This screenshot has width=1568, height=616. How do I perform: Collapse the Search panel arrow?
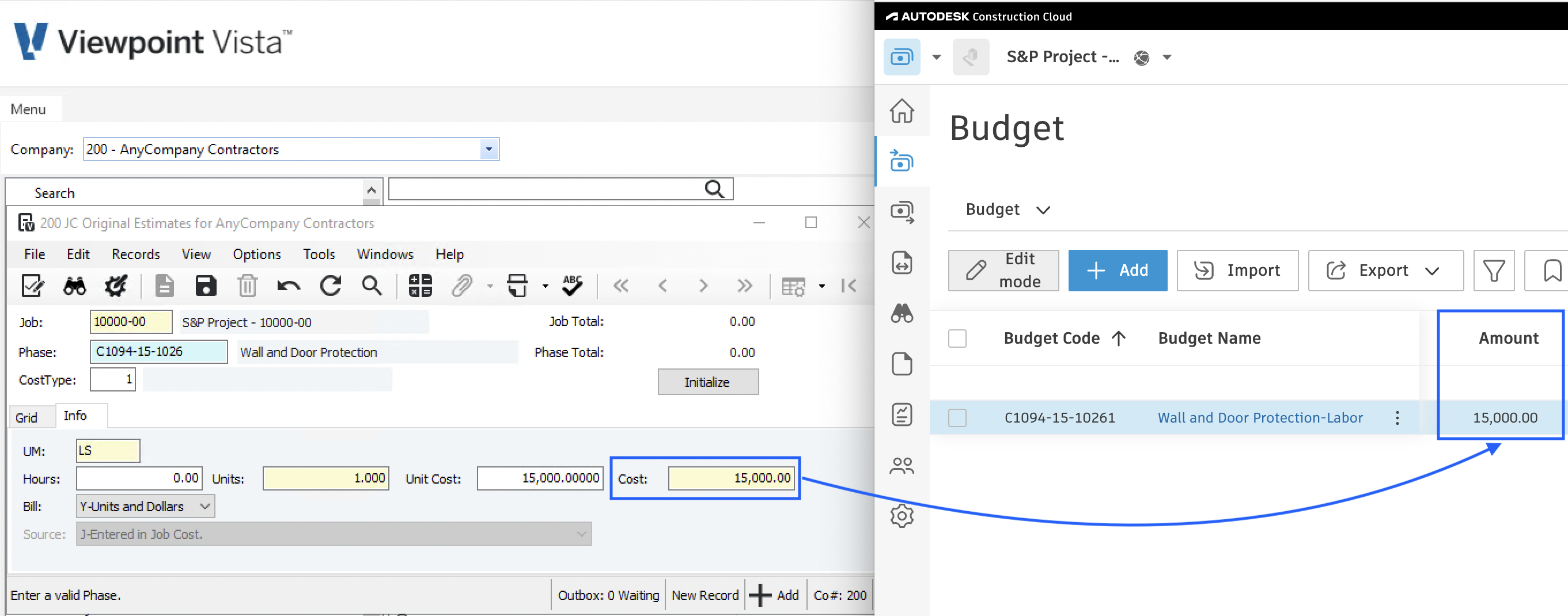(x=371, y=191)
